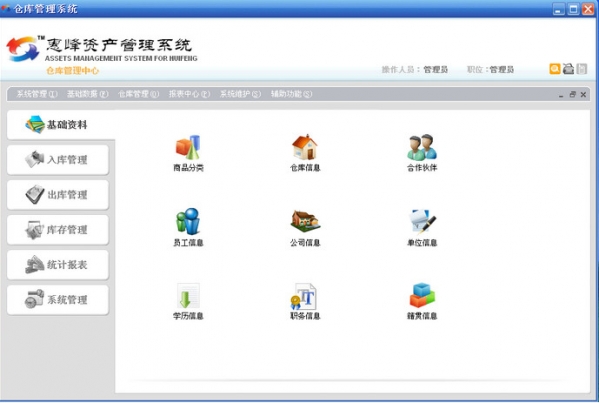
Task: Click the 职位 管理员 text
Action: (x=490, y=70)
